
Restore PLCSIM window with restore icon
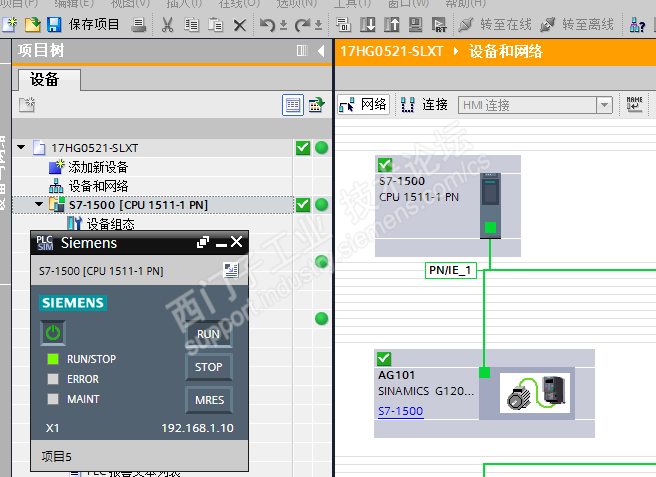pos(203,242)
